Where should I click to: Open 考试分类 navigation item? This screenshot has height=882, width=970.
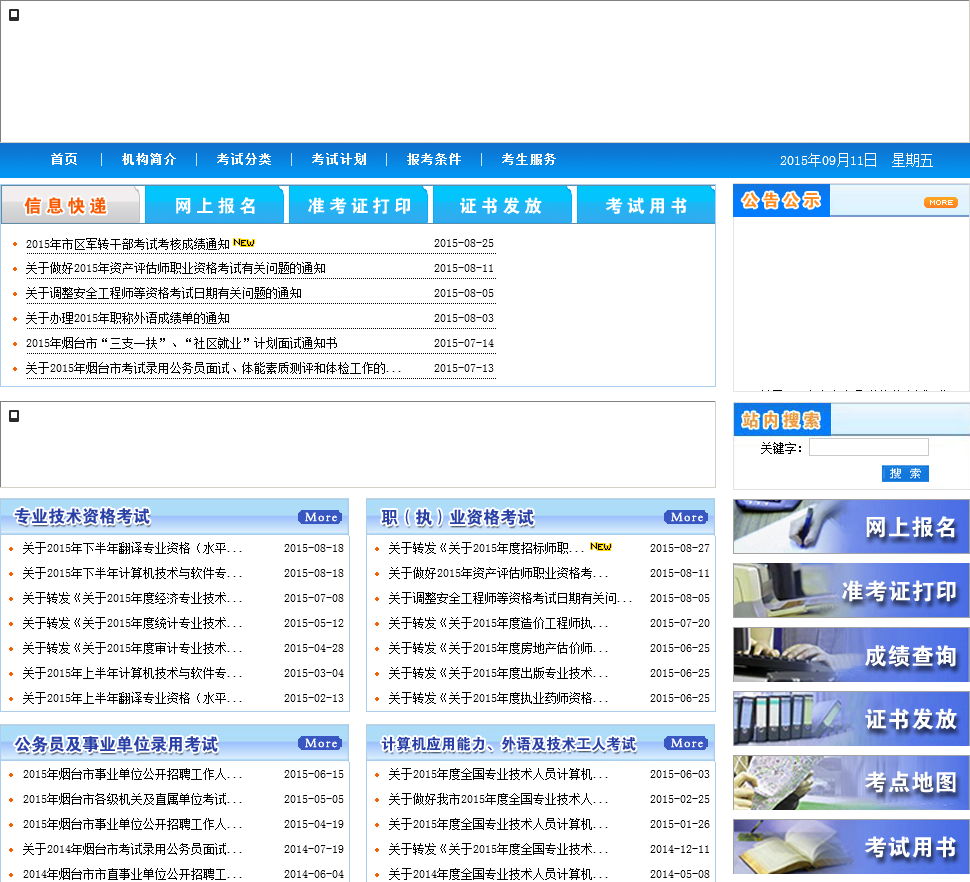point(244,160)
